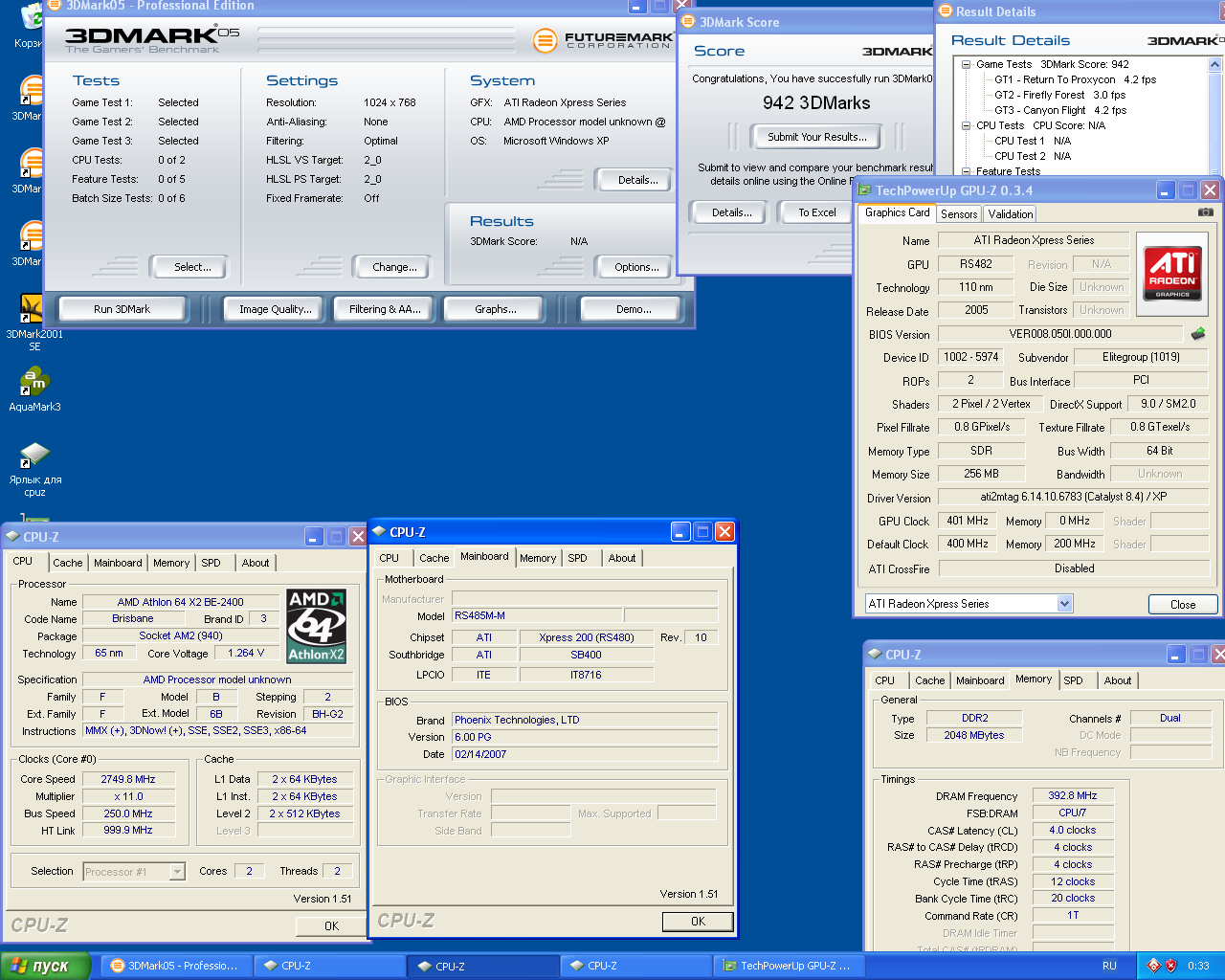Select GT1 - Return To Proxycon row
Screen dimensions: 1225x980
pos(1075,79)
